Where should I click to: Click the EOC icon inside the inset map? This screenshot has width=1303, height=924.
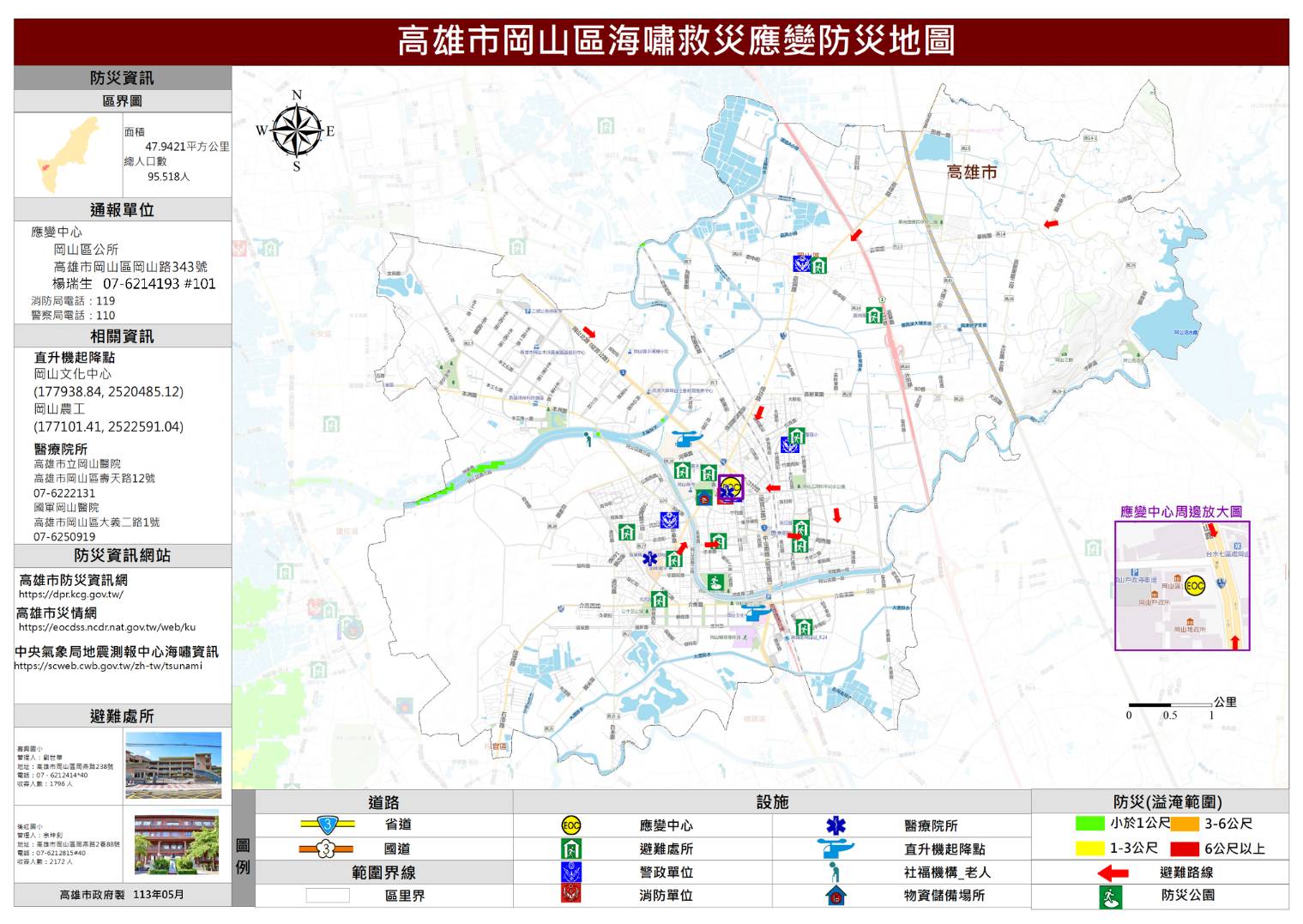point(1195,586)
